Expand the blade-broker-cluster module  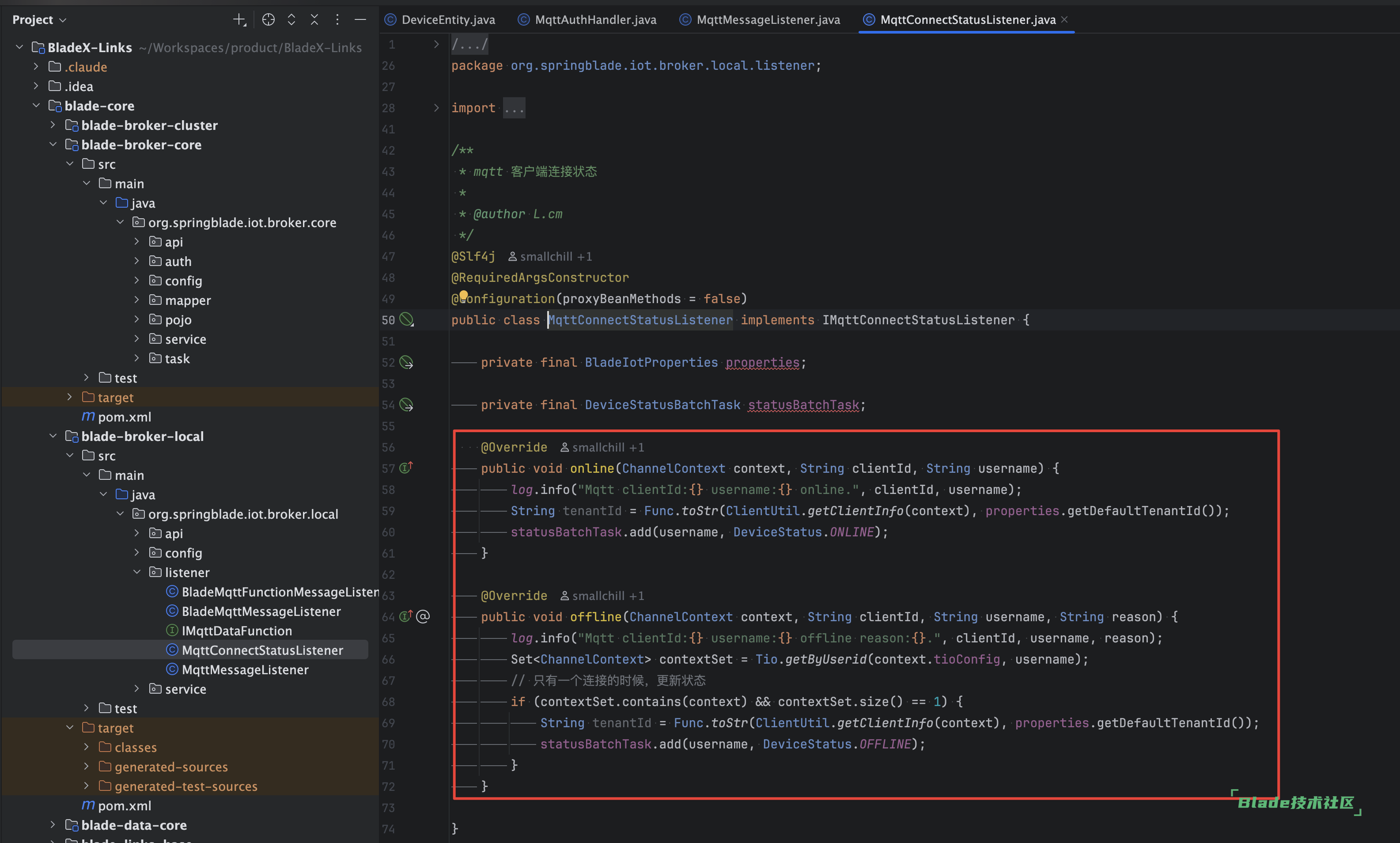53,125
